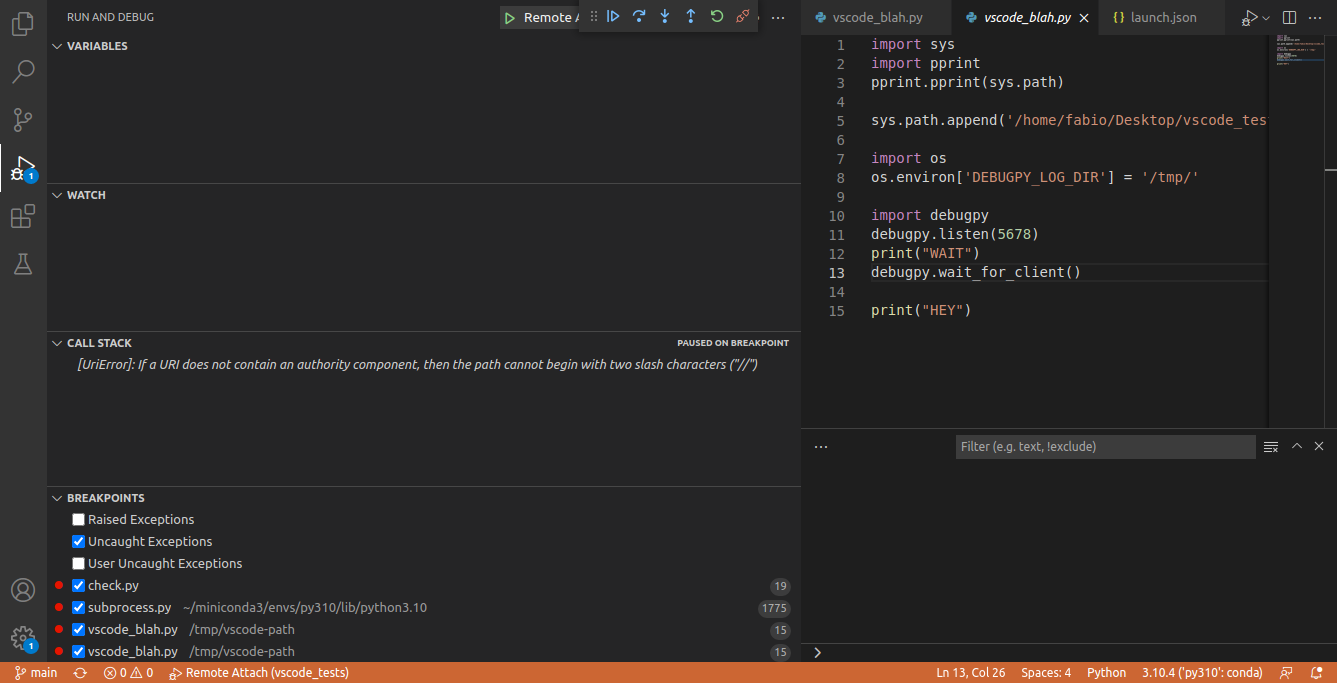Viewport: 1337px width, 683px height.
Task: Start debugging with the green play icon
Action: tap(510, 18)
